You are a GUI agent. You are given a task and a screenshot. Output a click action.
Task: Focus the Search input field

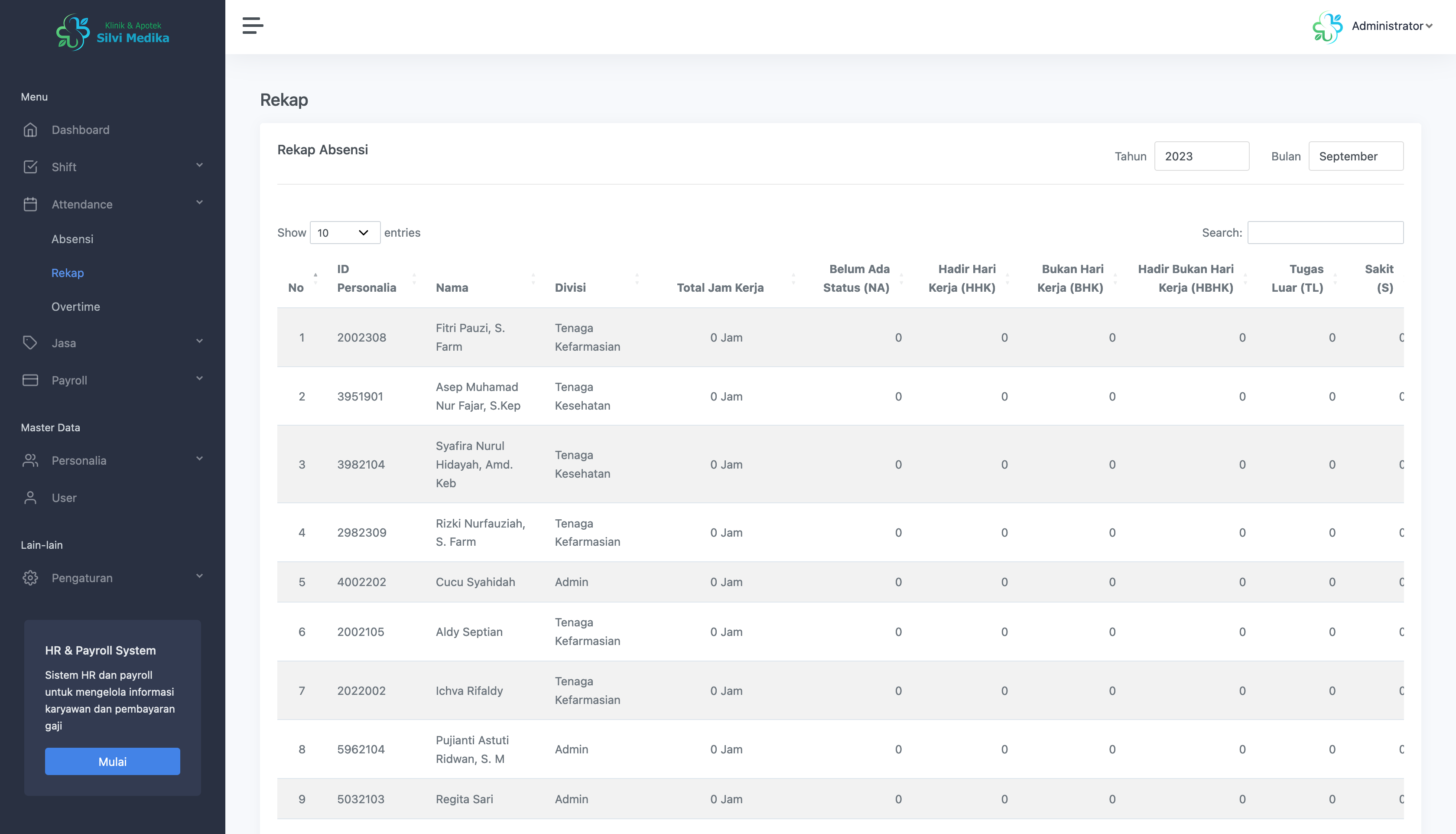click(x=1325, y=232)
